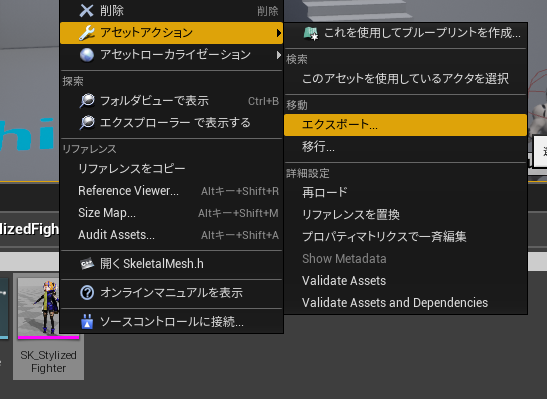
Task: Select the SK_StylizedFighter asset thumbnail
Action: point(48,326)
